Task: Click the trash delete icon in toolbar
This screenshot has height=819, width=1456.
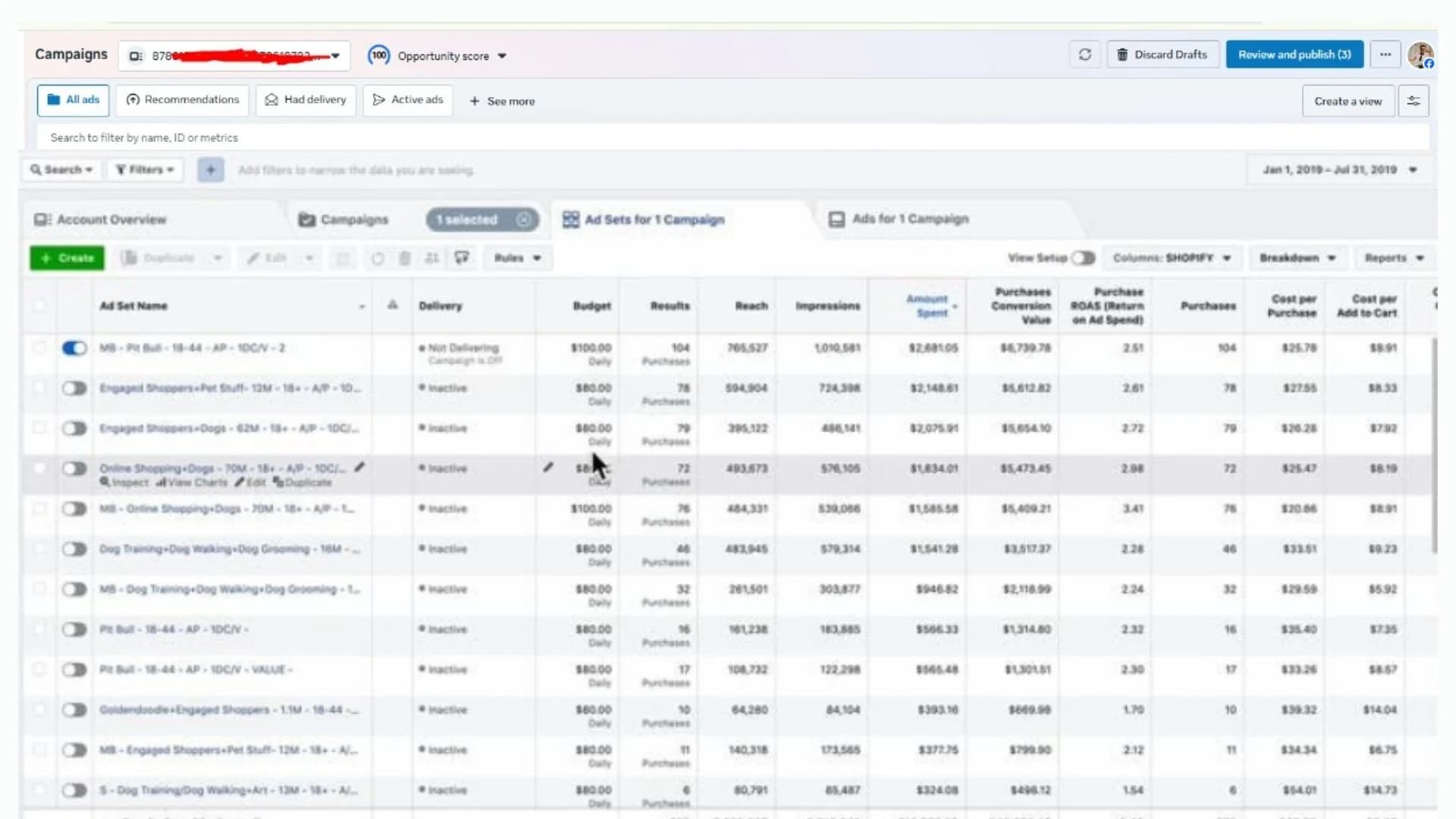Action: 405,259
